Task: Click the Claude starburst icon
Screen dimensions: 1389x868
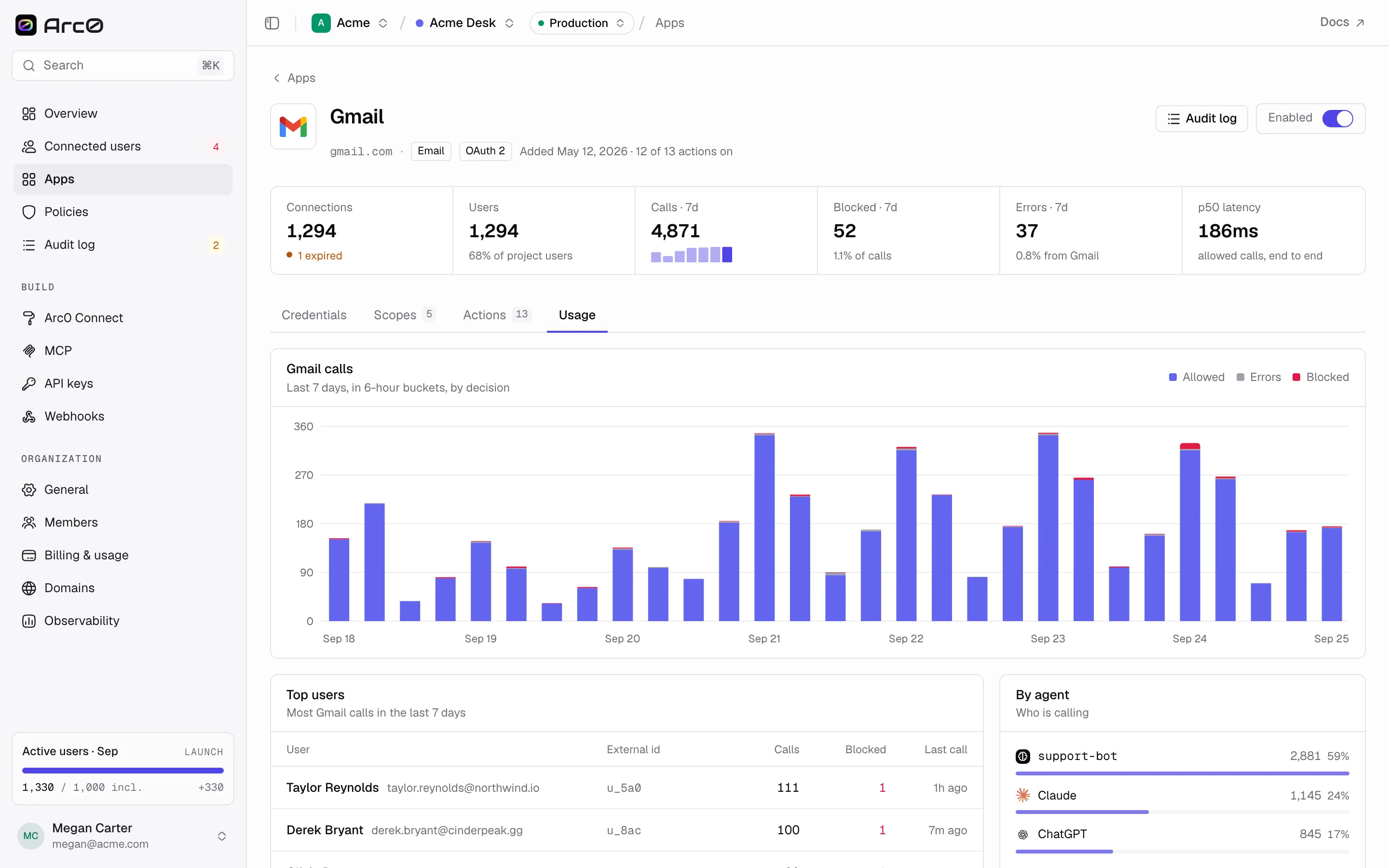Action: pyautogui.click(x=1023, y=795)
